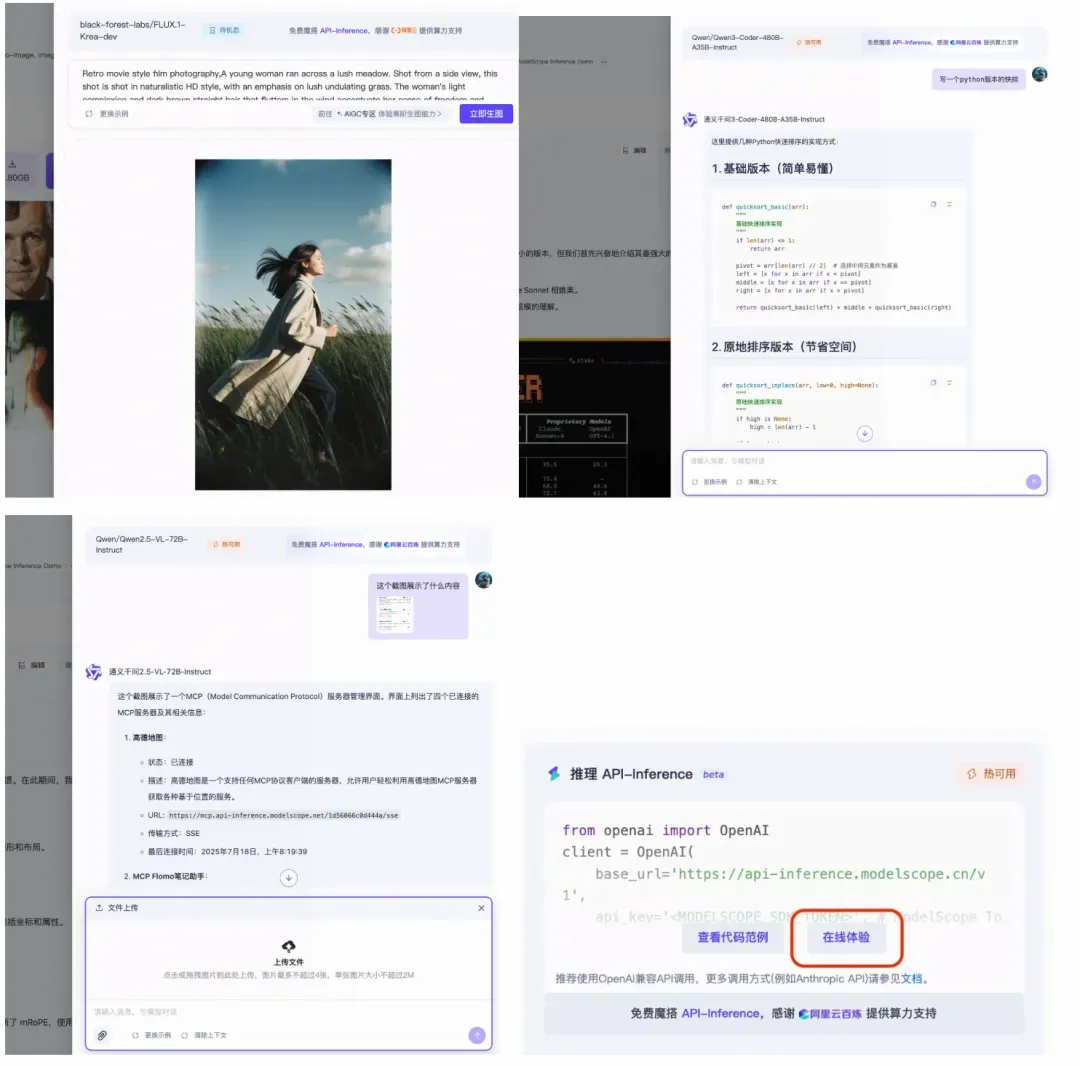
Task: Open the API-Inference link in the FLUX header
Action: tap(344, 30)
